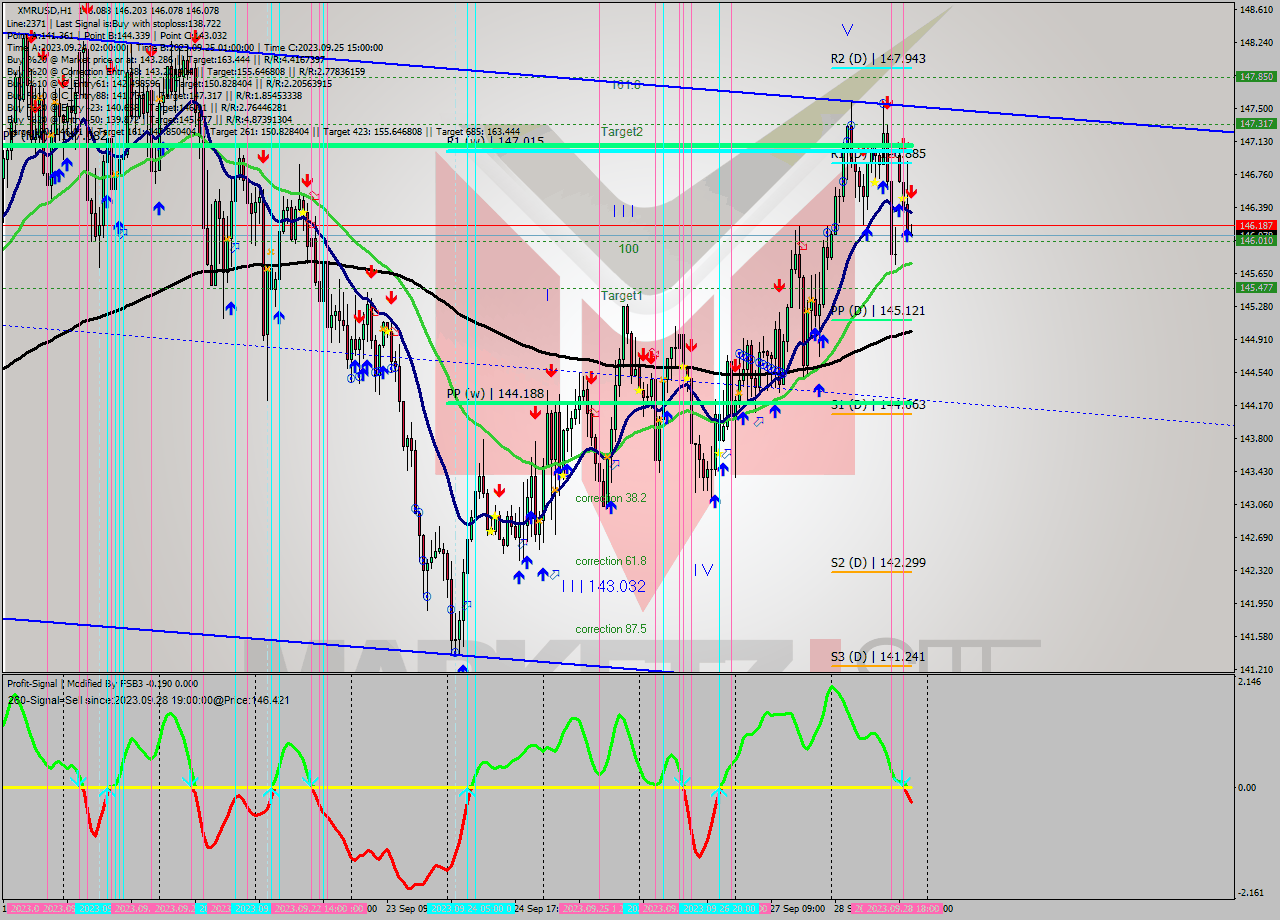Select the Target2 label near the green line

tap(621, 132)
